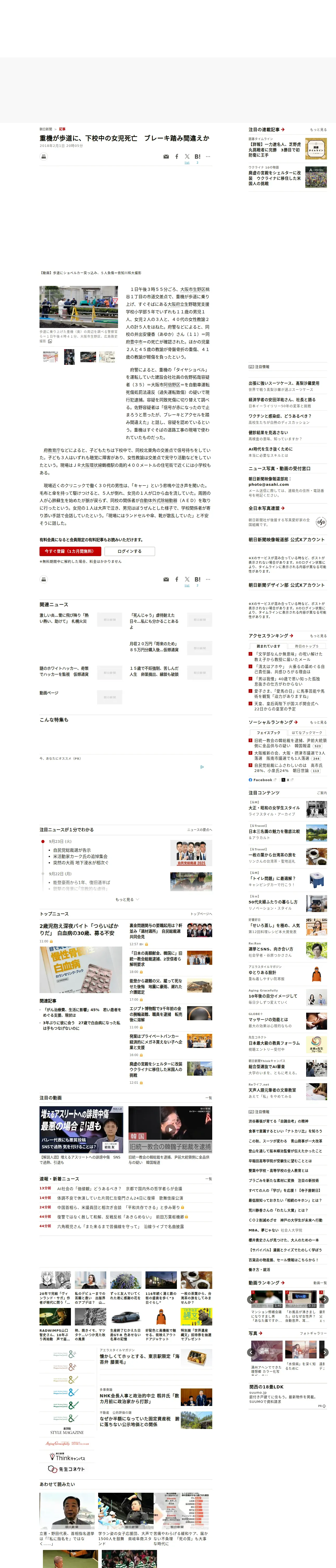Click the 記事 breadcrumb link
The height and width of the screenshot is (1568, 336).
point(62,129)
